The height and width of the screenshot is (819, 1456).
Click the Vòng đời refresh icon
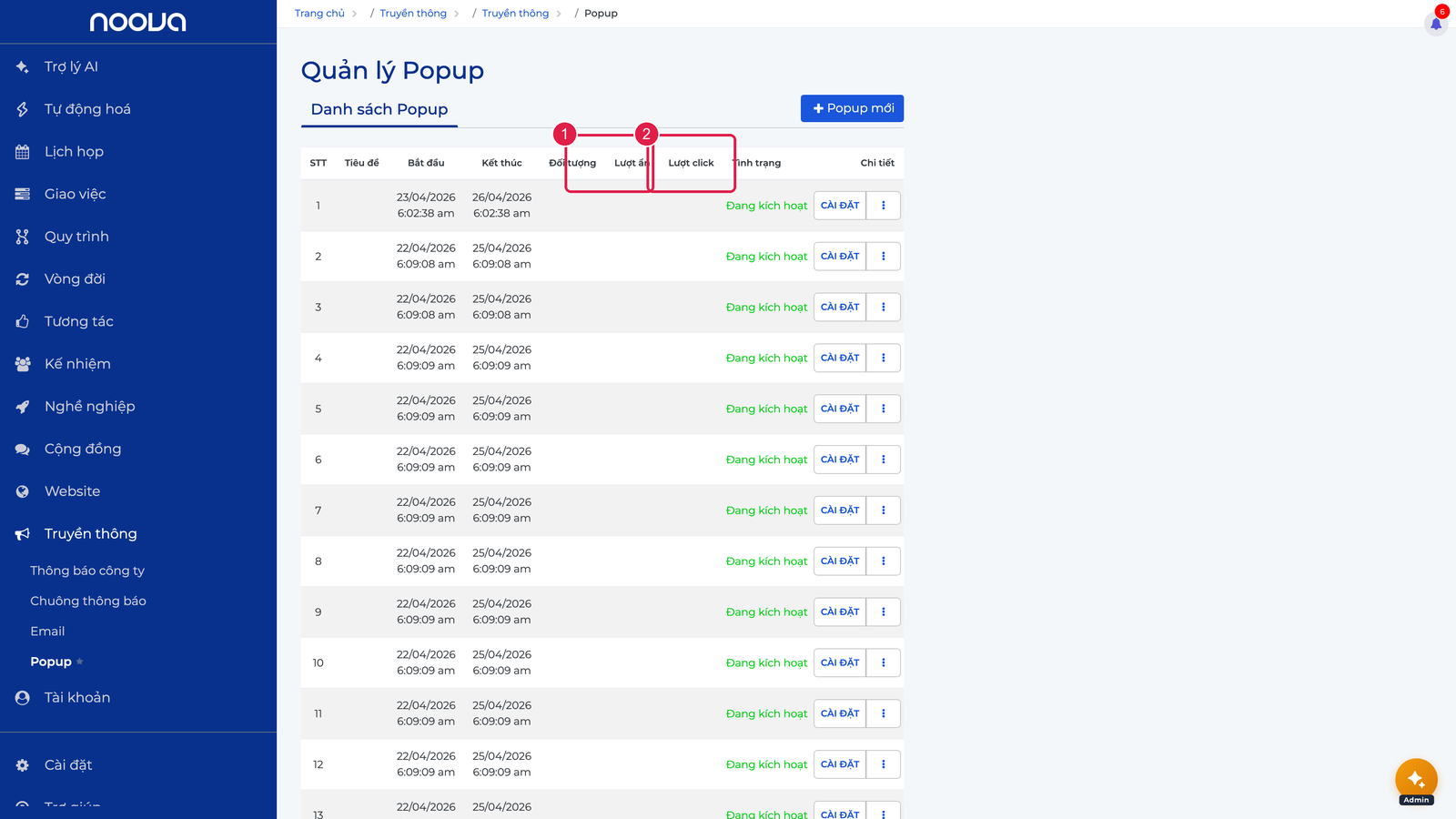[x=23, y=279]
